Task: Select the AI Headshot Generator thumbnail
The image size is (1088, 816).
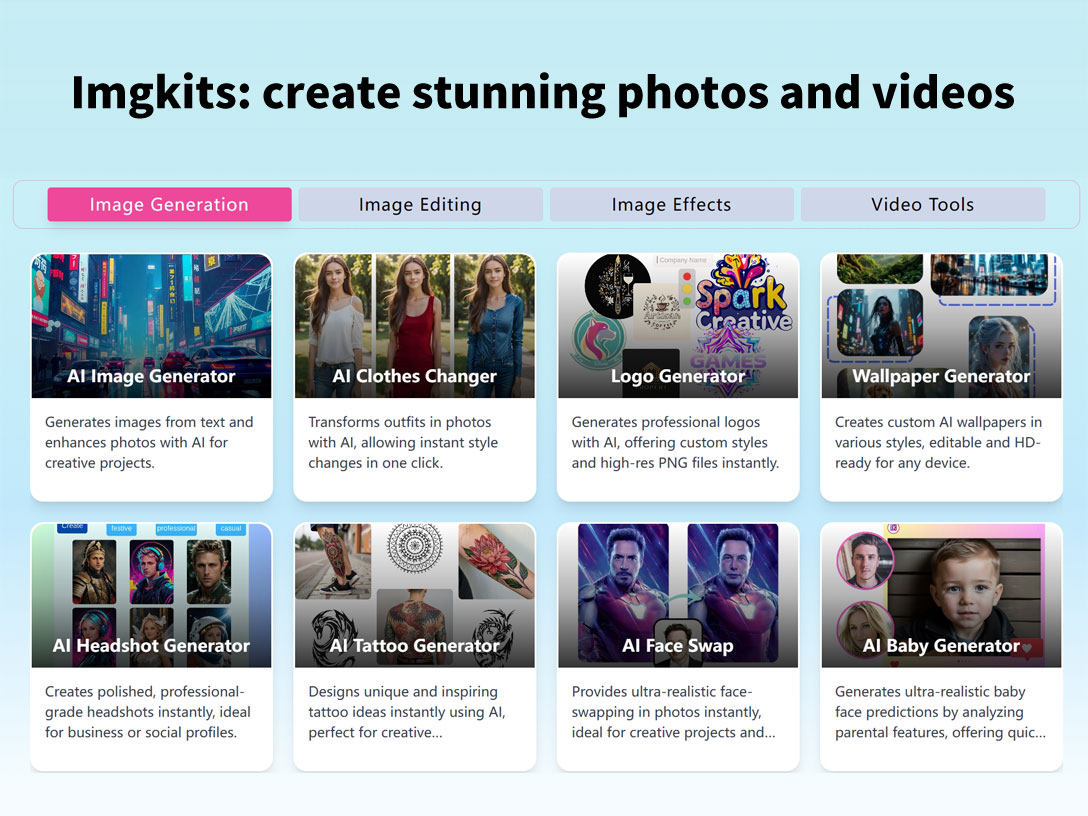Action: point(151,595)
